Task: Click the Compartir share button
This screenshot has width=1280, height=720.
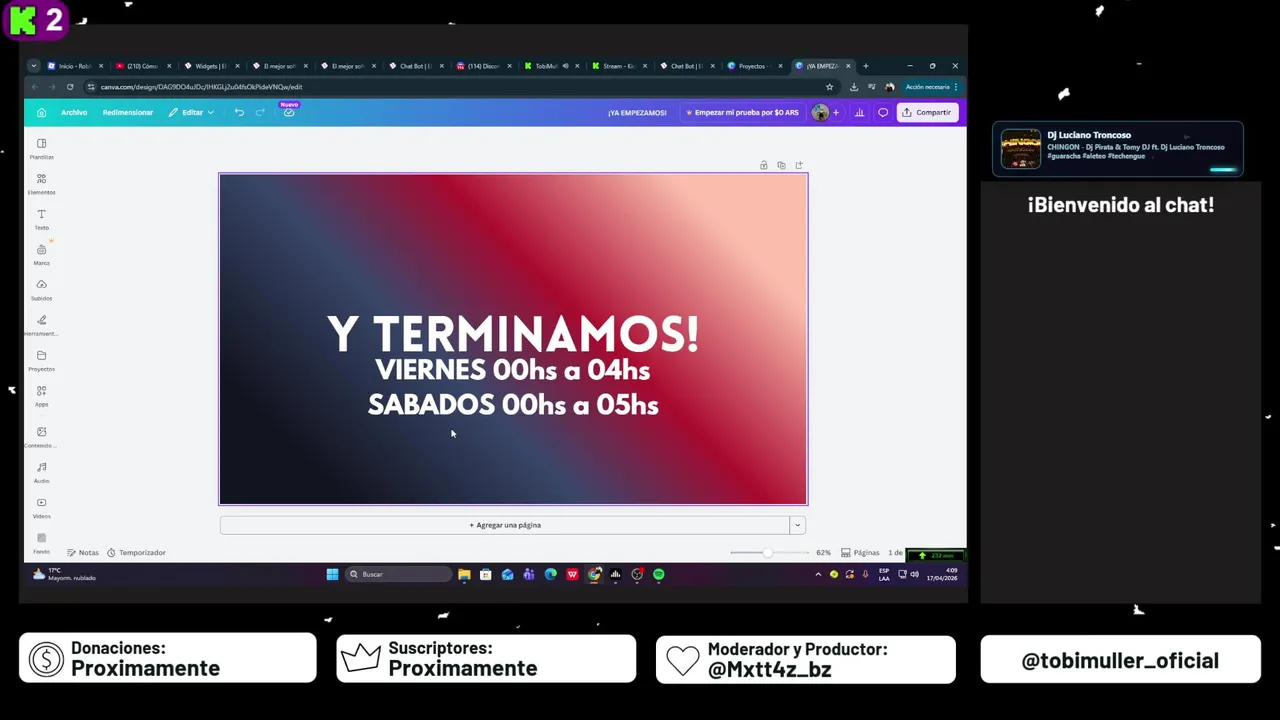Action: click(927, 112)
